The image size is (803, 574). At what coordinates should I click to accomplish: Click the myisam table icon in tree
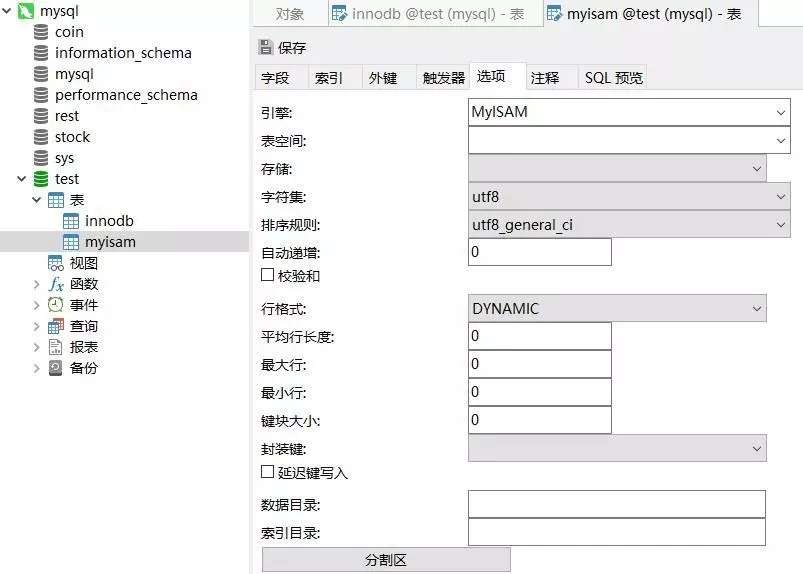click(71, 242)
